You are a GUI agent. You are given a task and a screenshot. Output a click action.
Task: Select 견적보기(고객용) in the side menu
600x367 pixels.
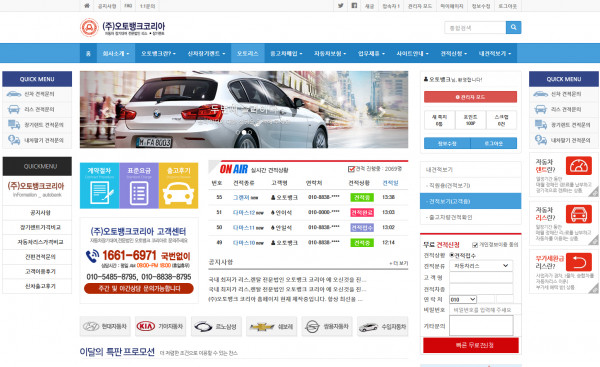[x=471, y=201]
